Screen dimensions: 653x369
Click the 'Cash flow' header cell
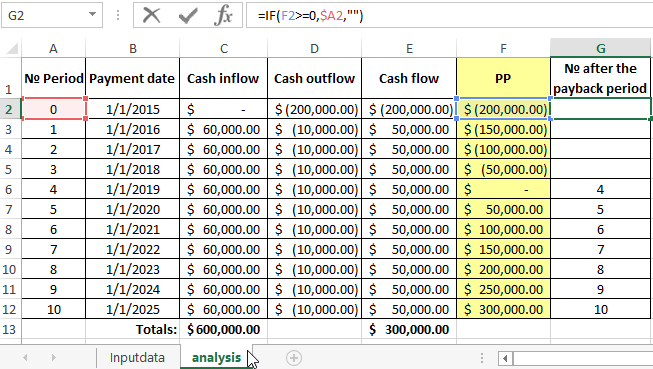click(x=409, y=78)
